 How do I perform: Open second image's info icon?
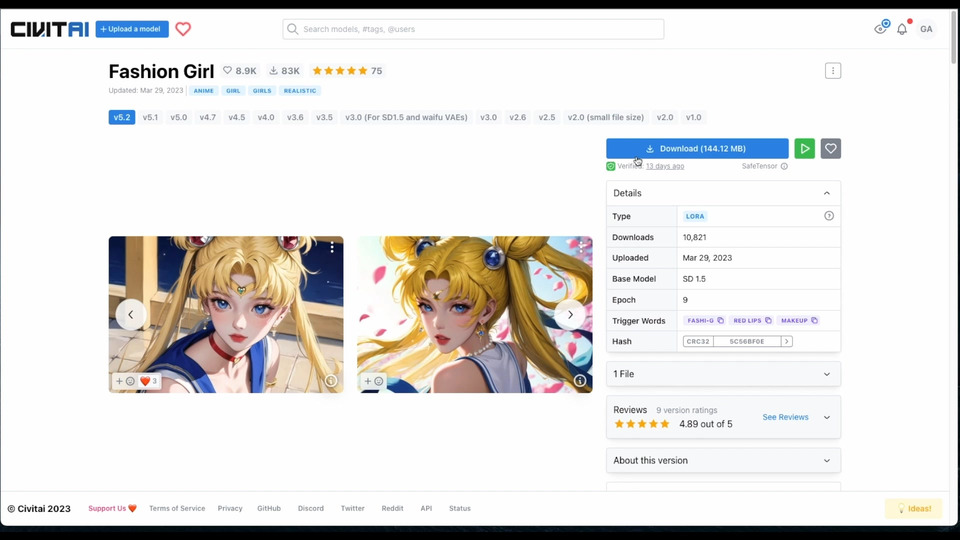580,381
